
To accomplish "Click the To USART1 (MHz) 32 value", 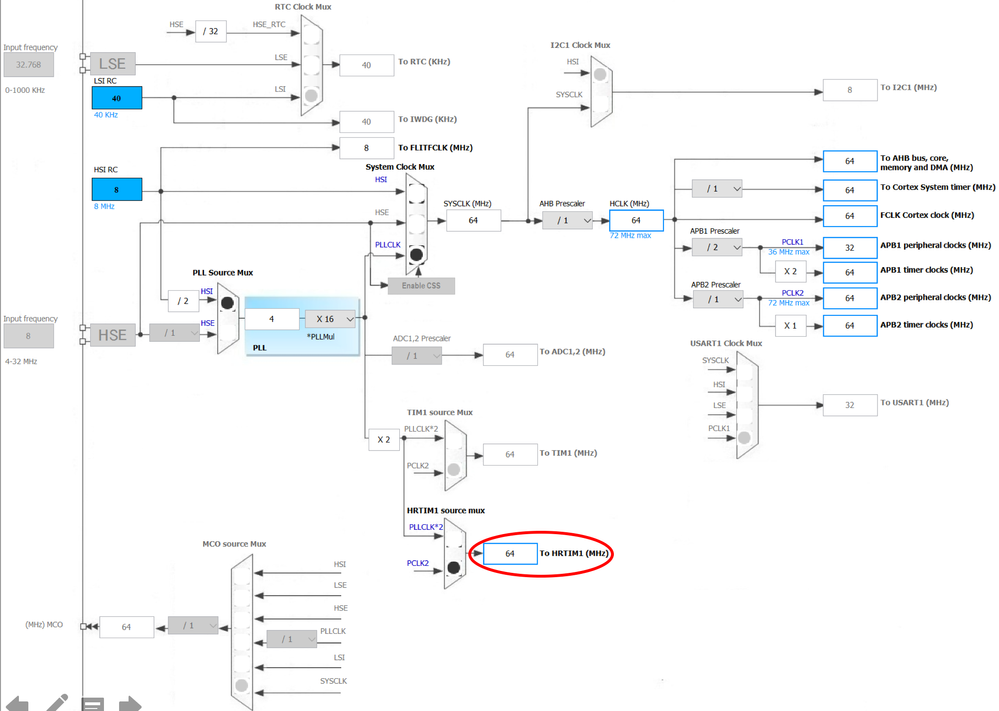I will [x=850, y=405].
